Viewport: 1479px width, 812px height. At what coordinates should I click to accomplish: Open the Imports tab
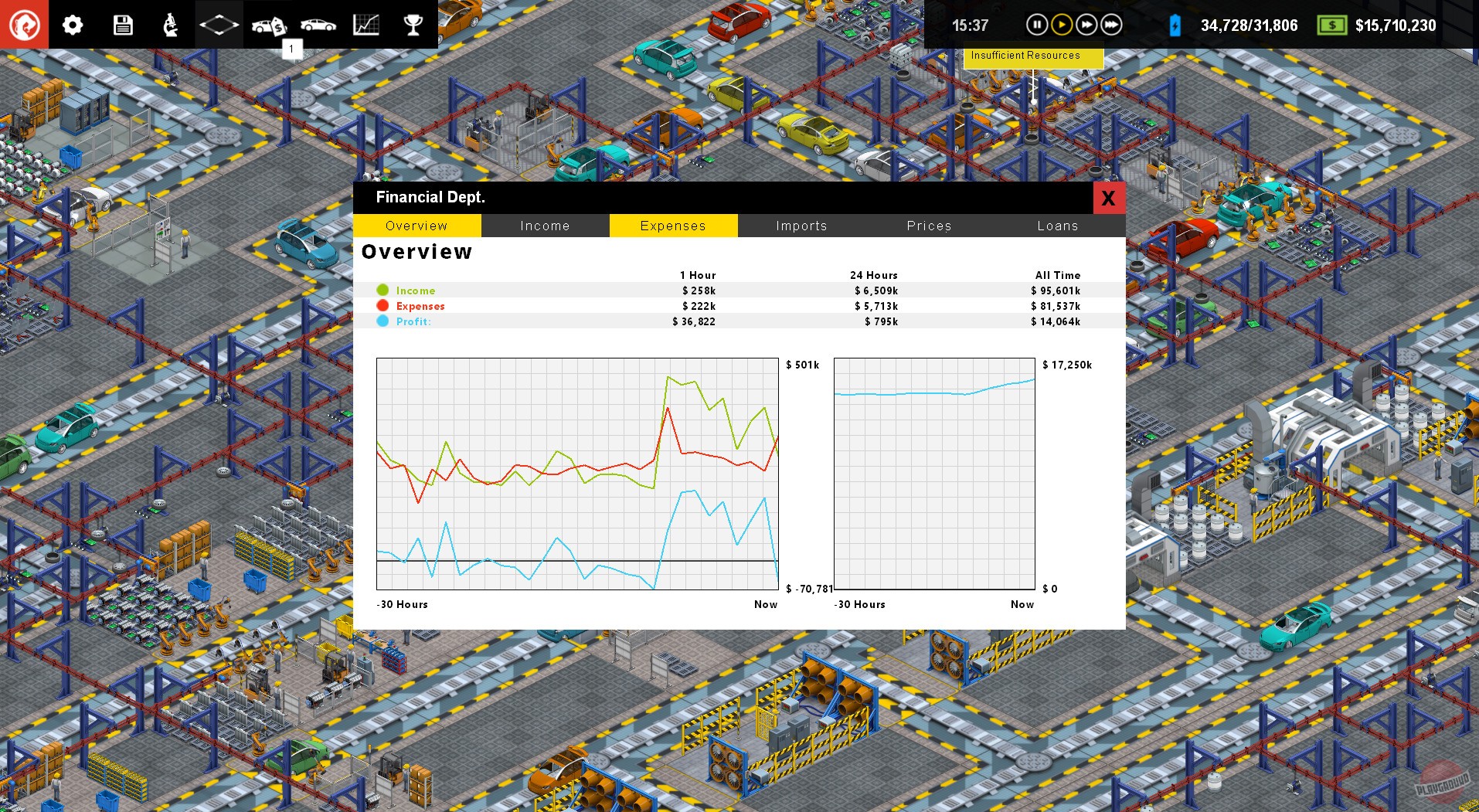click(801, 226)
